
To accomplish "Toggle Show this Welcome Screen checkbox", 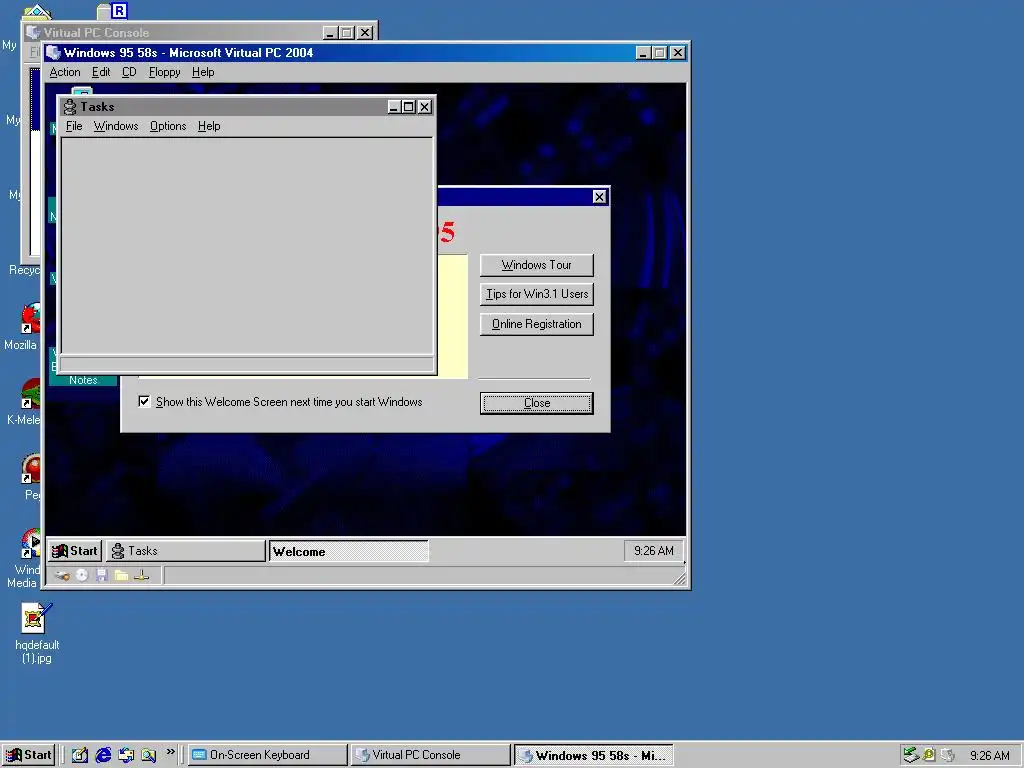I will click(x=144, y=401).
